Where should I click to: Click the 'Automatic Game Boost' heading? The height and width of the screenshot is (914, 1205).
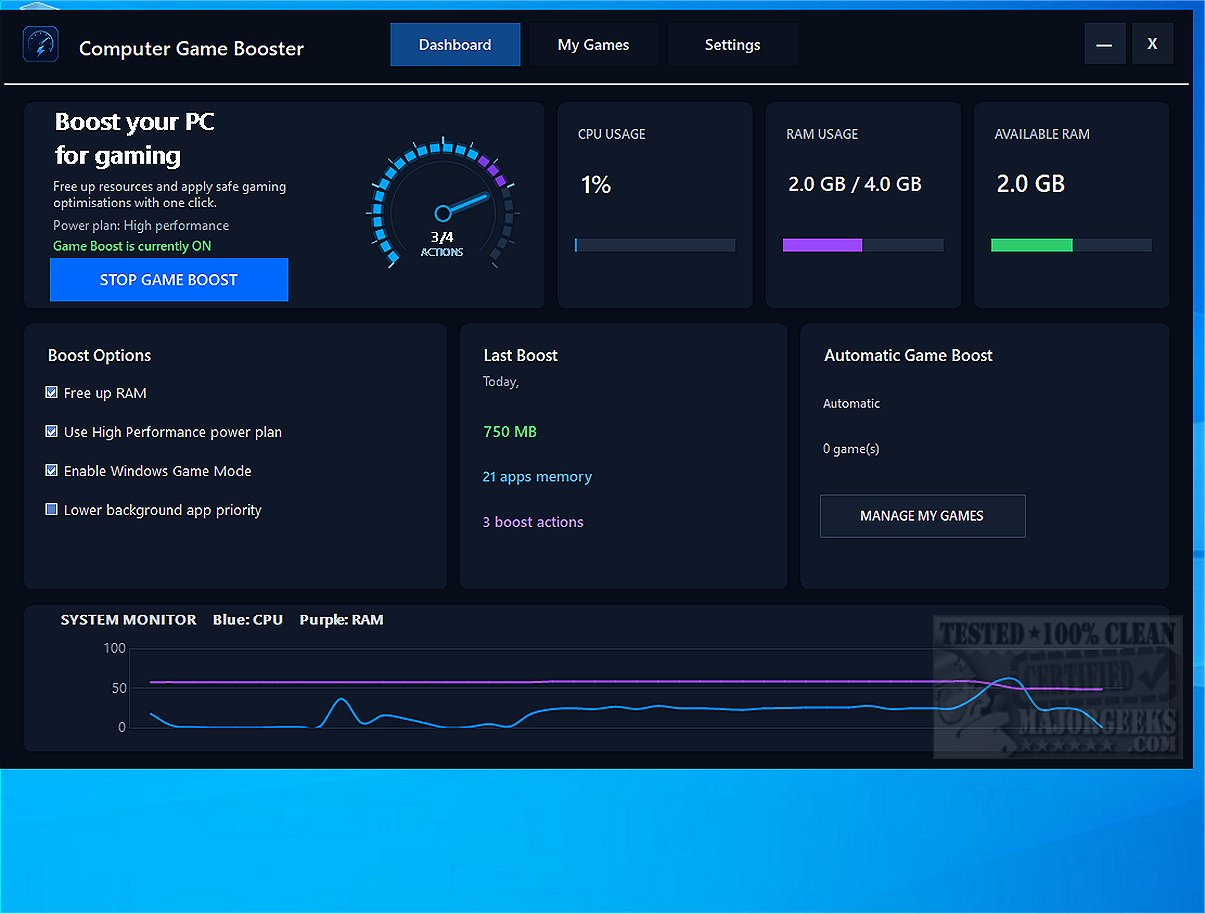[908, 355]
